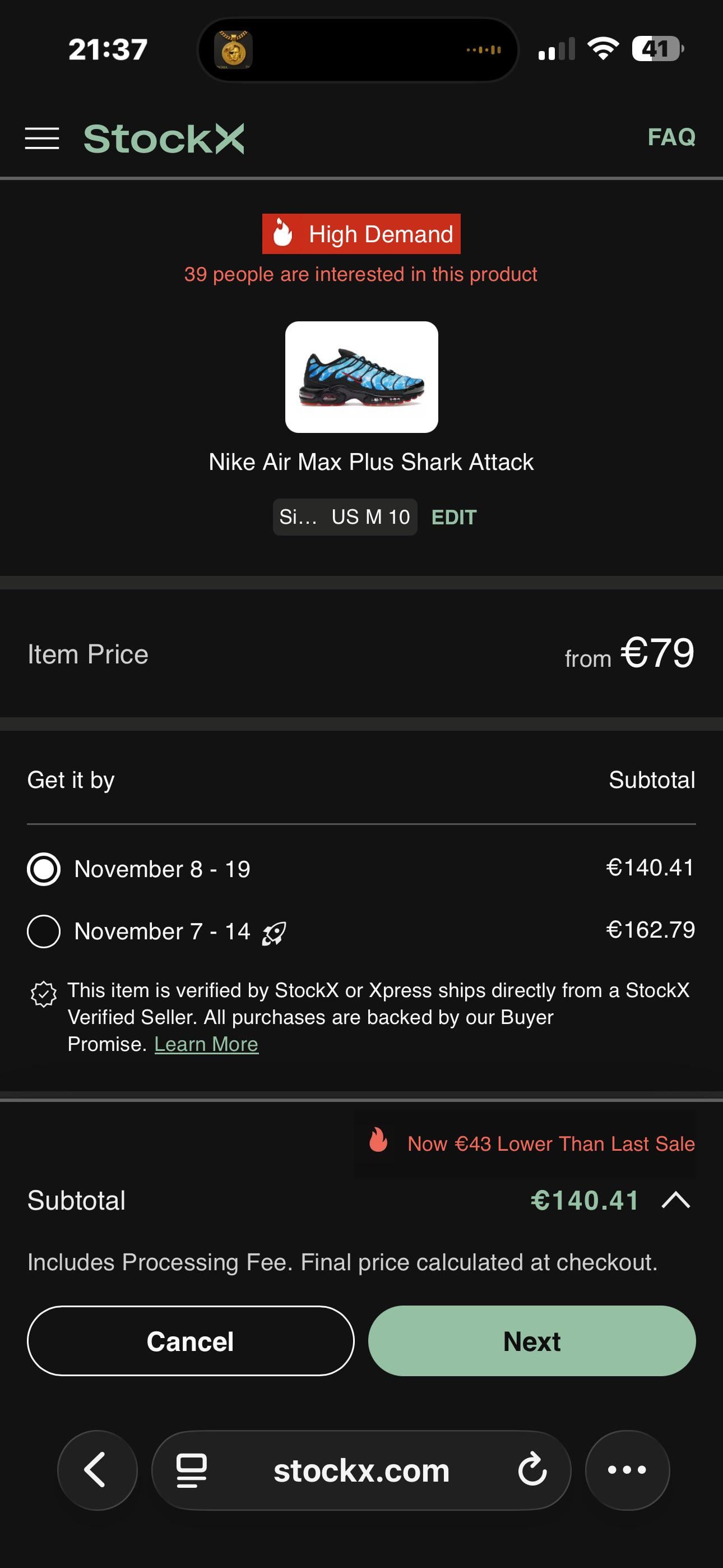The image size is (723, 1568).
Task: Open the browser three-dots menu
Action: (x=627, y=1469)
